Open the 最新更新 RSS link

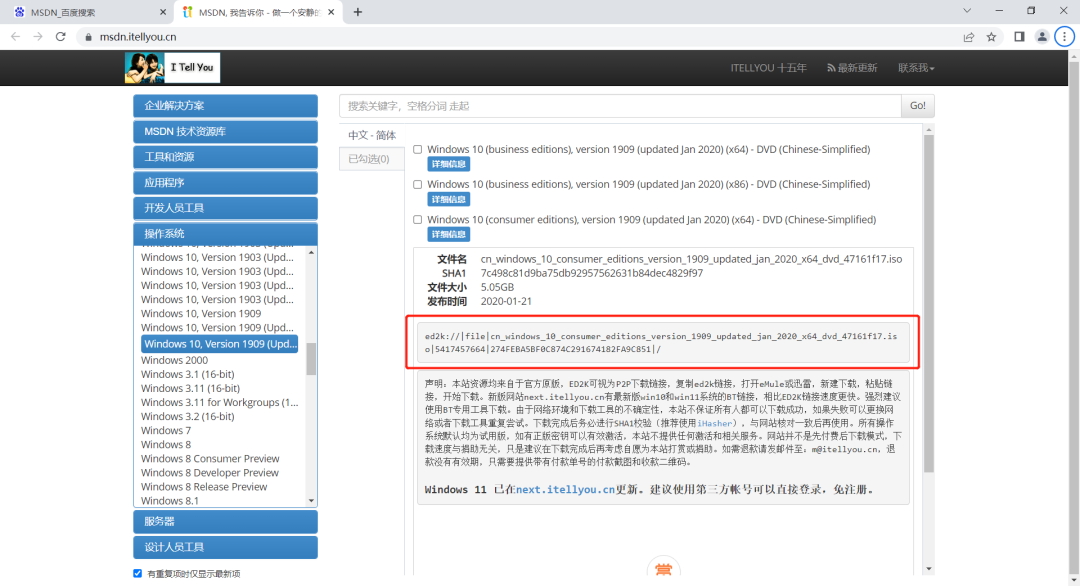(x=852, y=67)
